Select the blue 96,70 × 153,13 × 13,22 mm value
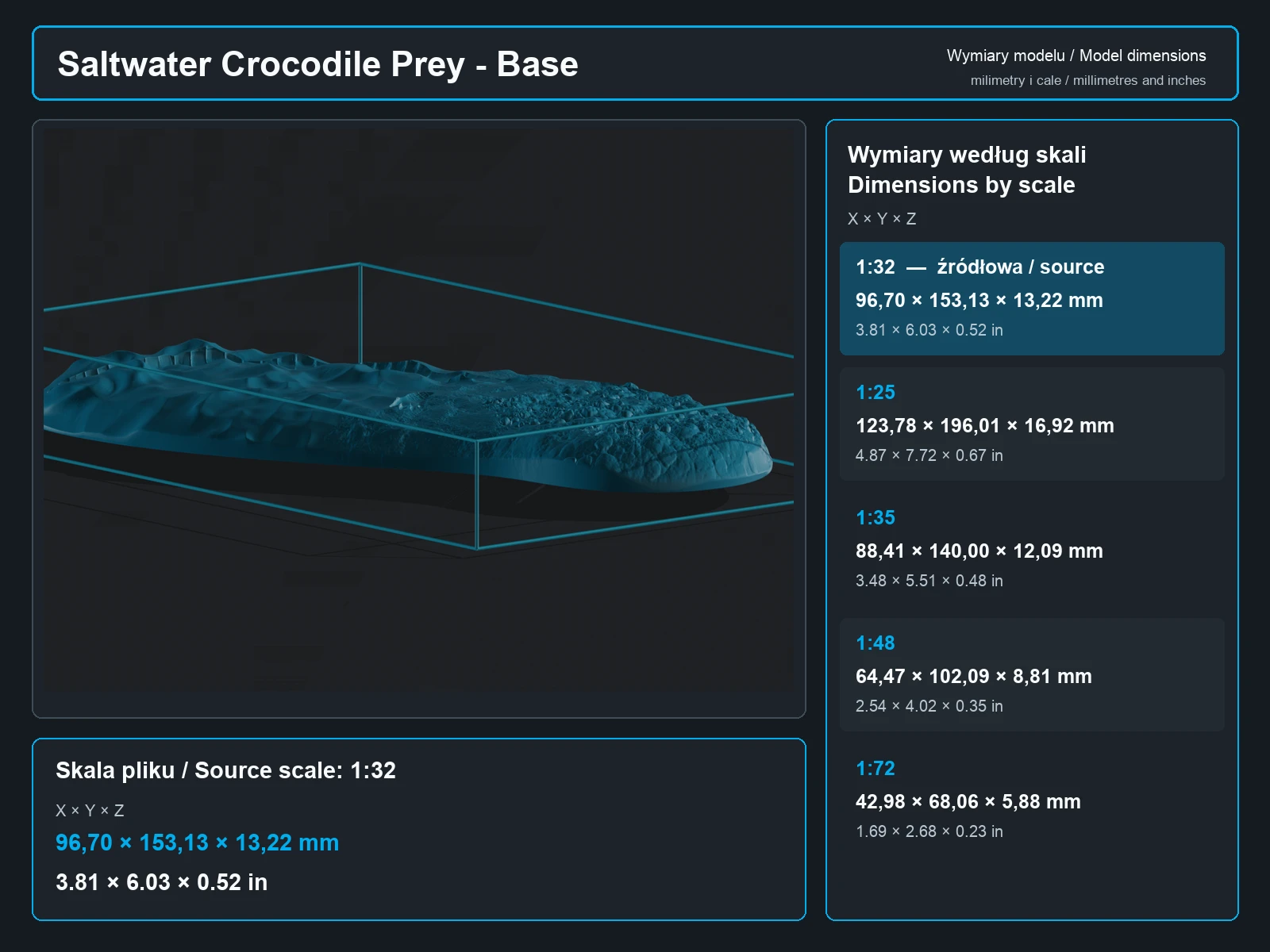Screen dimensions: 1270x952 [197, 843]
